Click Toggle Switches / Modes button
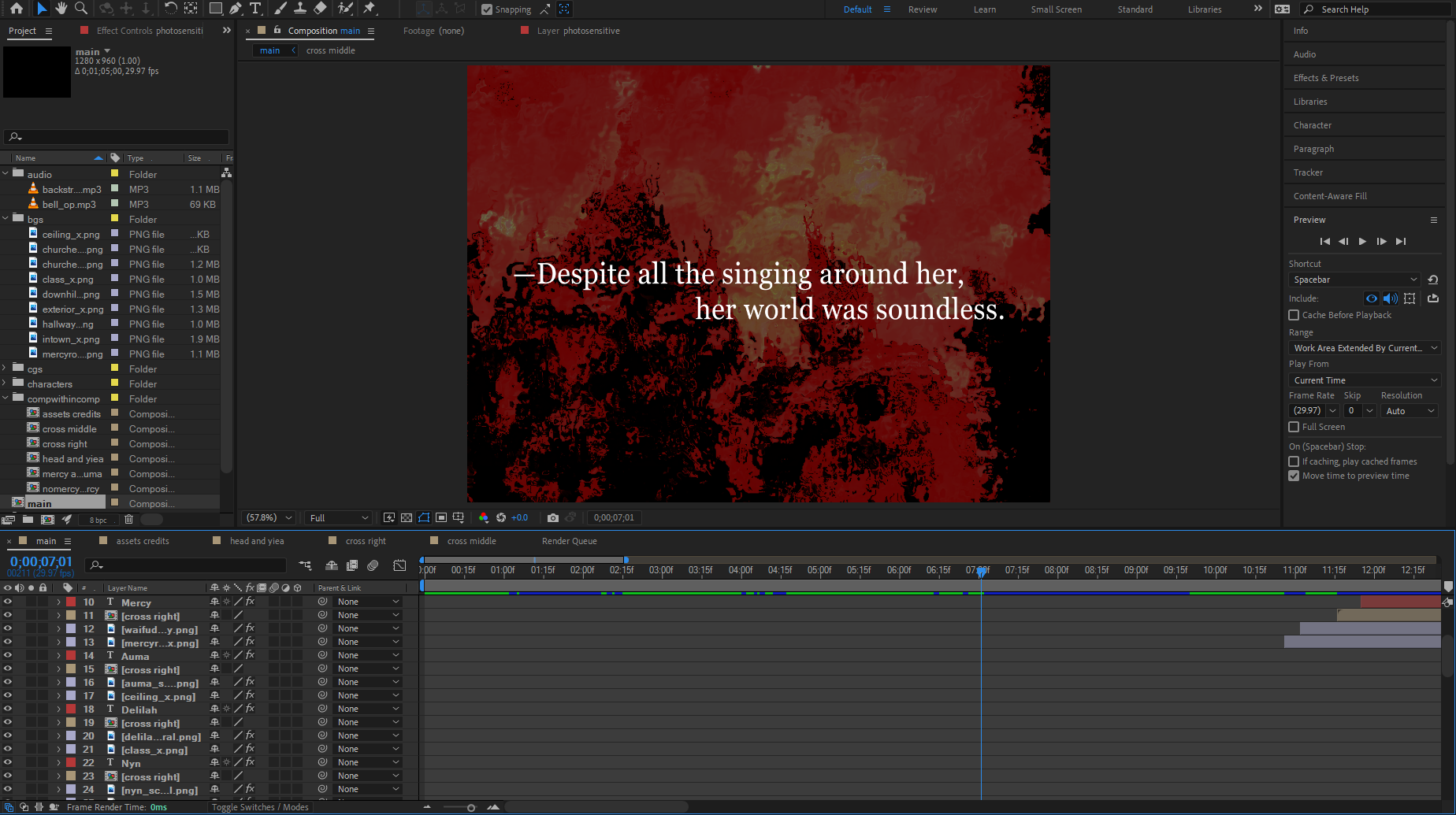This screenshot has height=815, width=1456. [260, 807]
